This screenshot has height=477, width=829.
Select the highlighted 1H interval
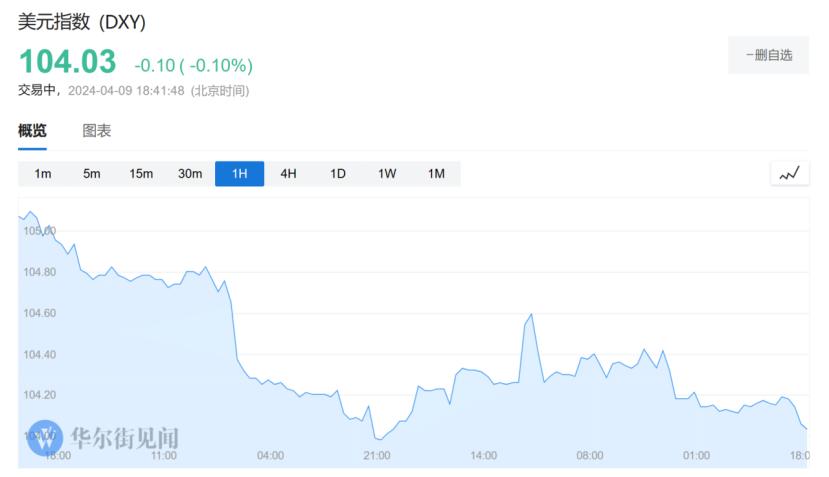tap(239, 174)
